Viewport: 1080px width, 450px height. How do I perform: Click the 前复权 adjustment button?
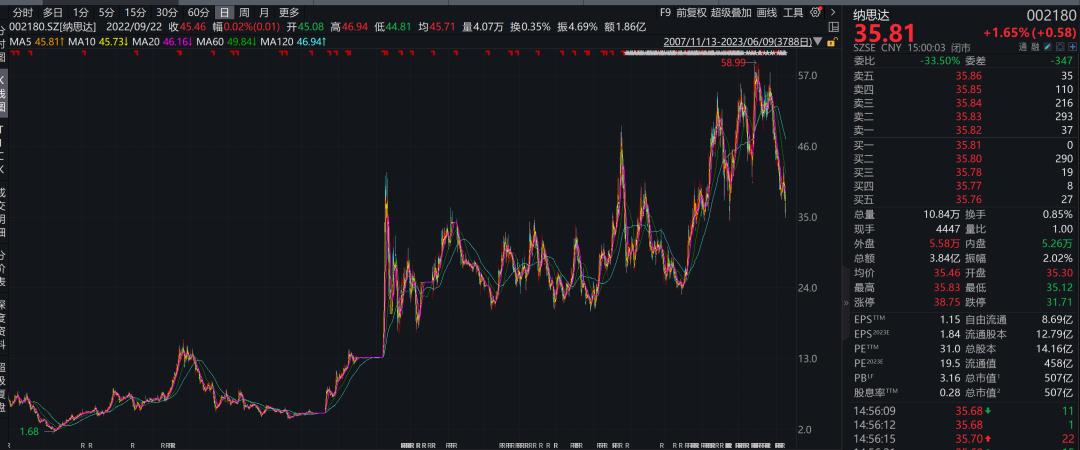coord(691,12)
